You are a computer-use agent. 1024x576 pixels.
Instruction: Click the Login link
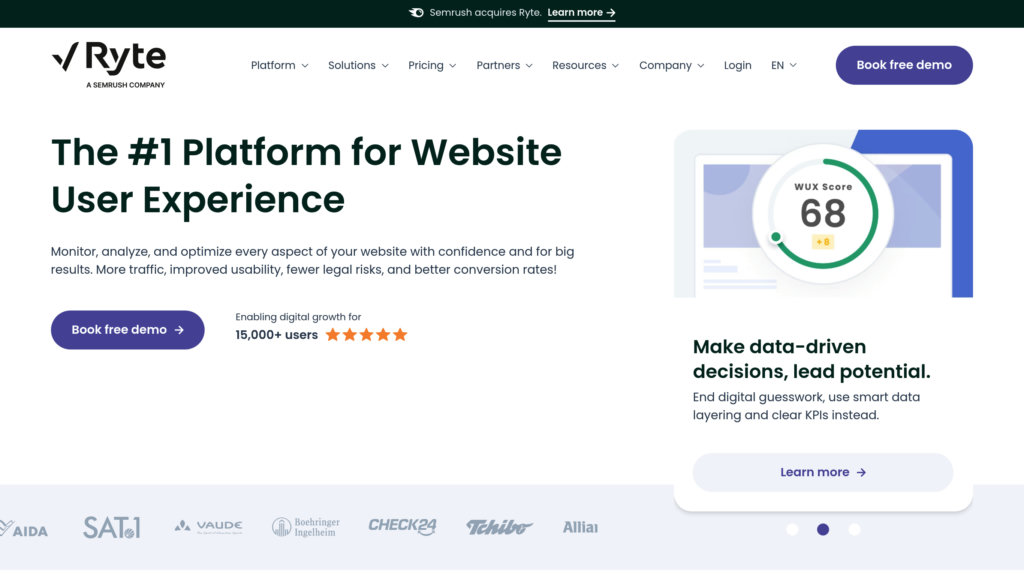(737, 65)
